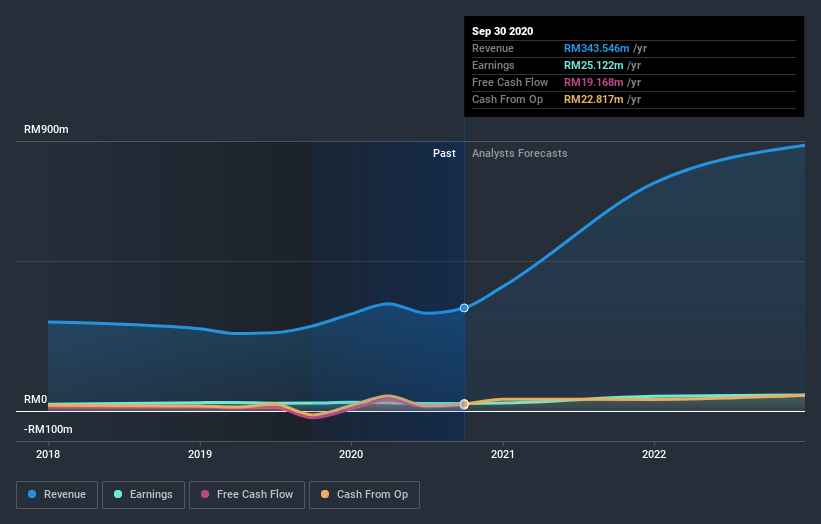The width and height of the screenshot is (821, 524).
Task: Toggle the Cash From Op legend button
Action: (364, 495)
